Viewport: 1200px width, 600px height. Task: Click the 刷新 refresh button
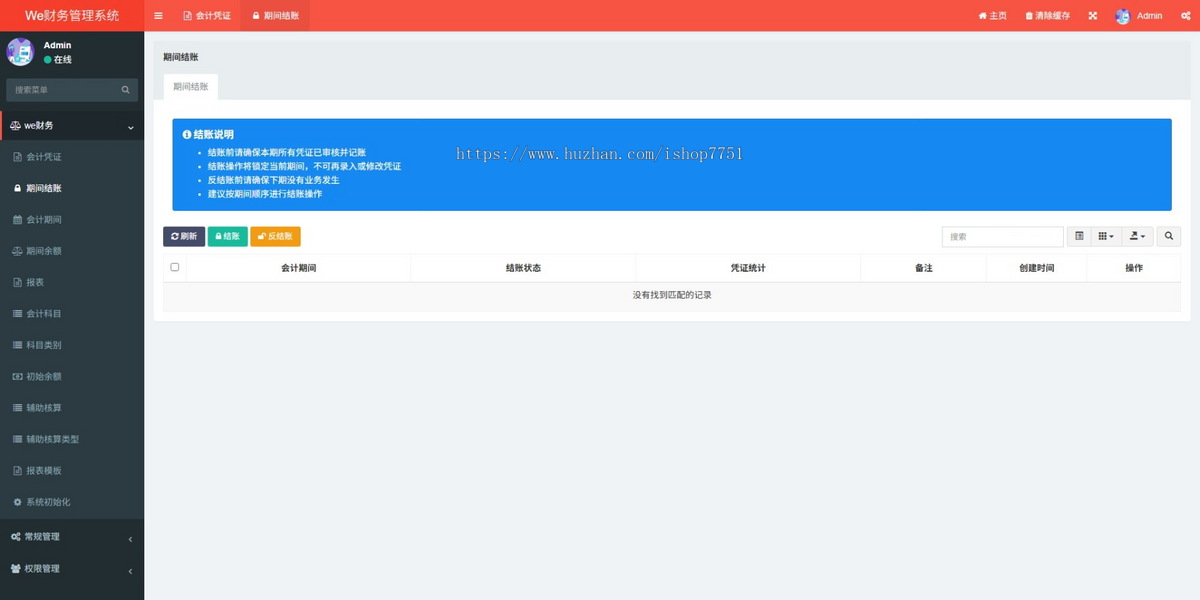click(x=184, y=237)
